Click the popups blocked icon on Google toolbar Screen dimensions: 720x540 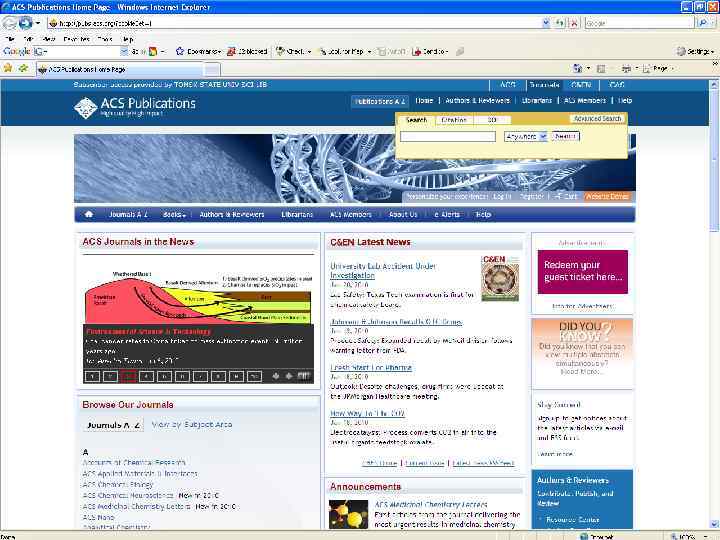tap(231, 51)
